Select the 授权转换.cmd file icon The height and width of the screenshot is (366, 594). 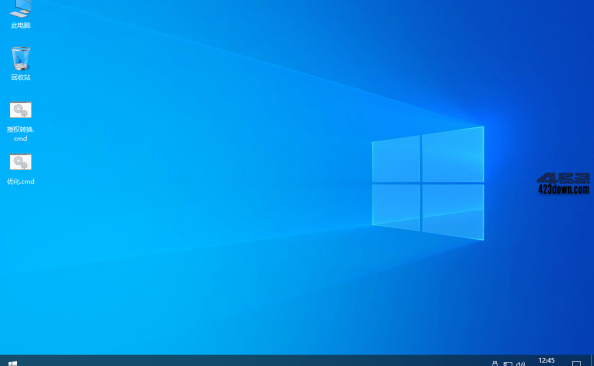point(20,122)
